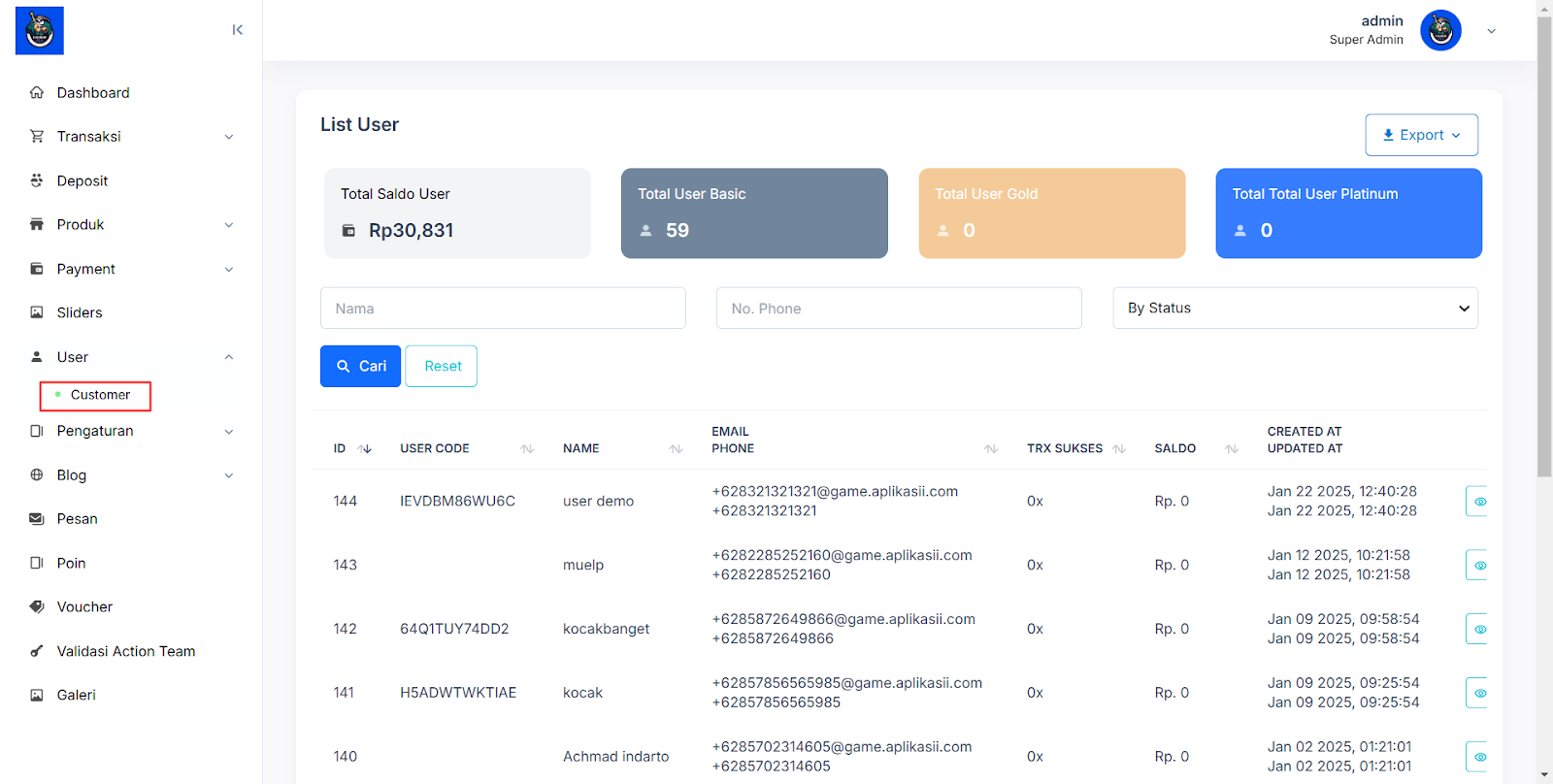This screenshot has width=1553, height=784.
Task: Click the Deposit icon in the sidebar
Action: pos(37,180)
